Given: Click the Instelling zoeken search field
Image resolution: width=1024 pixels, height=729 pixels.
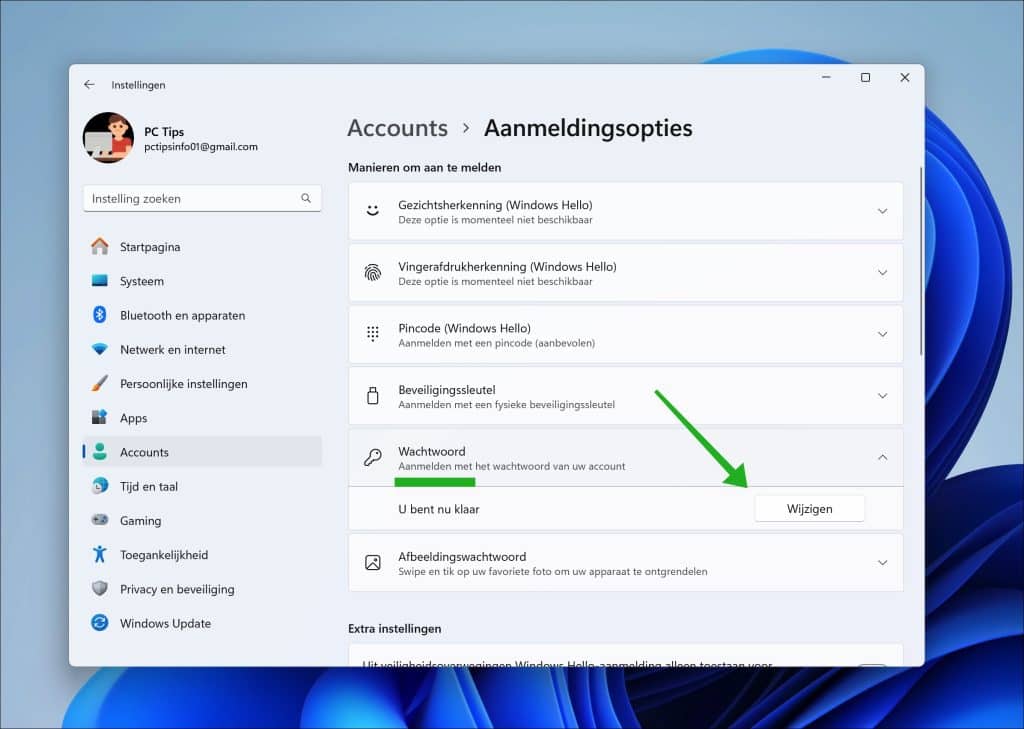Looking at the screenshot, I should (202, 199).
